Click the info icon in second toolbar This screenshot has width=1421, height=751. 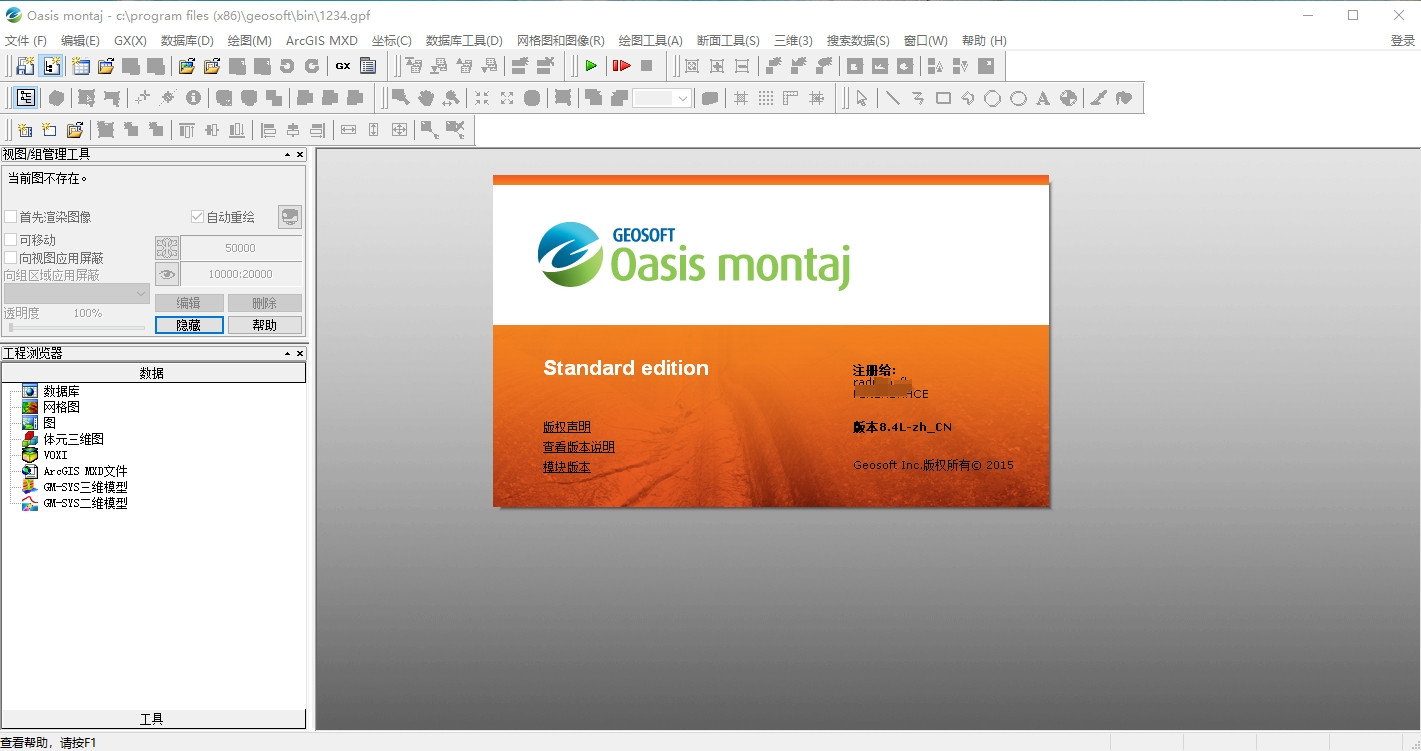click(193, 98)
